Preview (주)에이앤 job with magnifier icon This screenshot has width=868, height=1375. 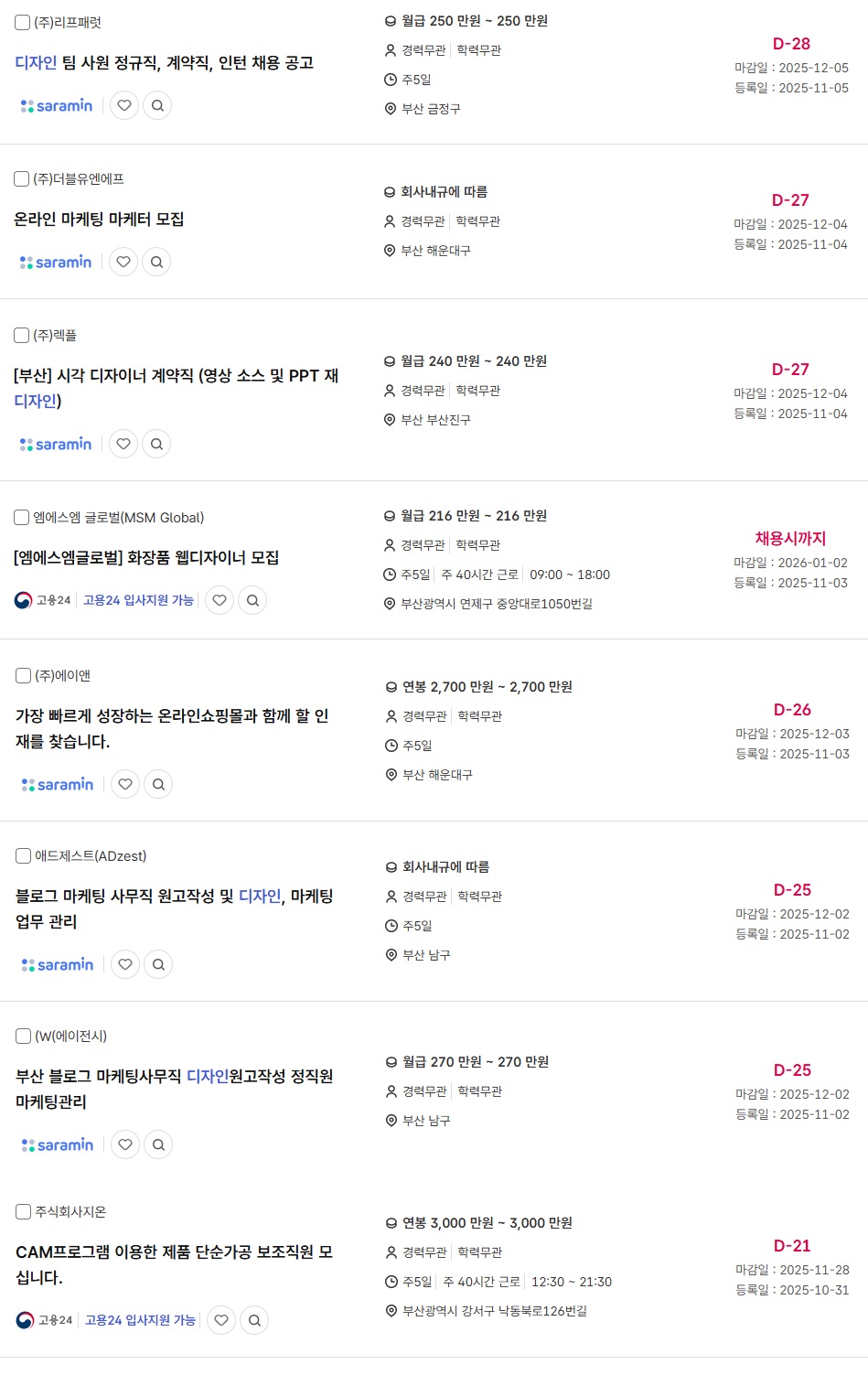point(158,784)
